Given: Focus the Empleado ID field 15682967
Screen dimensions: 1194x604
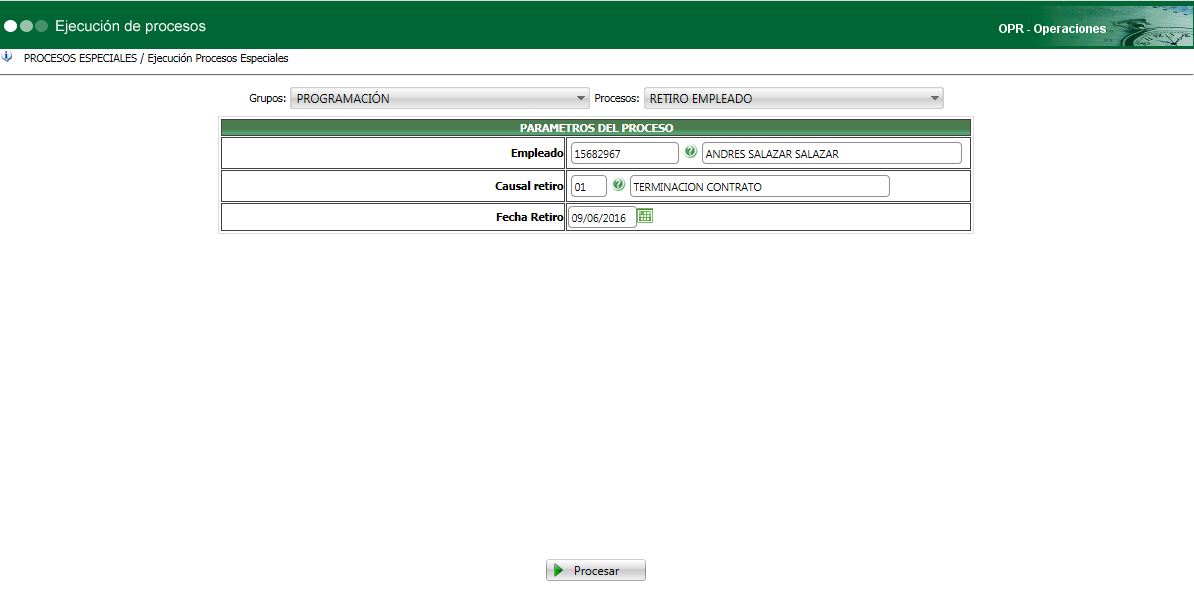Looking at the screenshot, I should click(x=624, y=153).
